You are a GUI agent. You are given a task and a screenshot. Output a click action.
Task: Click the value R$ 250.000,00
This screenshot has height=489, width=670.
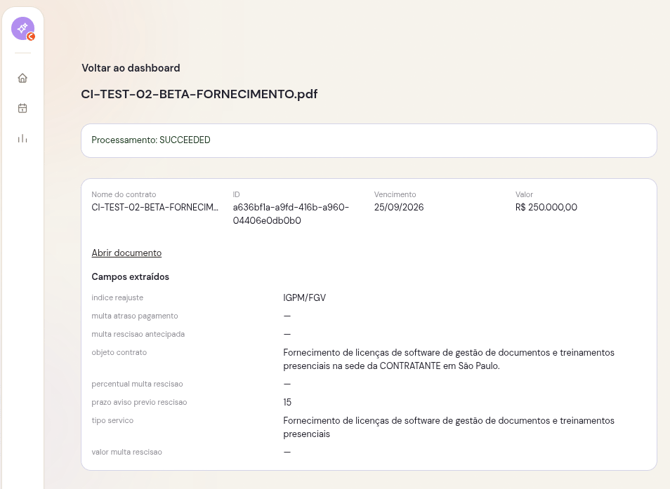point(546,207)
